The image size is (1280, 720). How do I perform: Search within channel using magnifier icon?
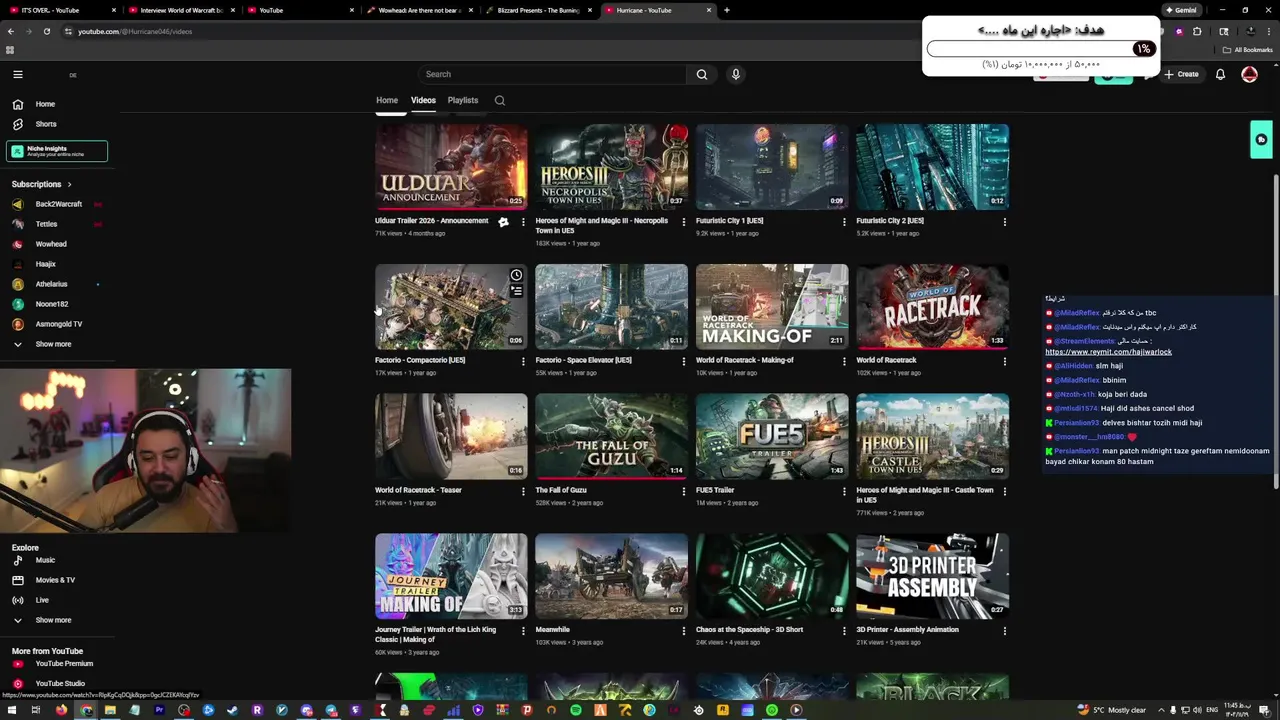[x=500, y=100]
